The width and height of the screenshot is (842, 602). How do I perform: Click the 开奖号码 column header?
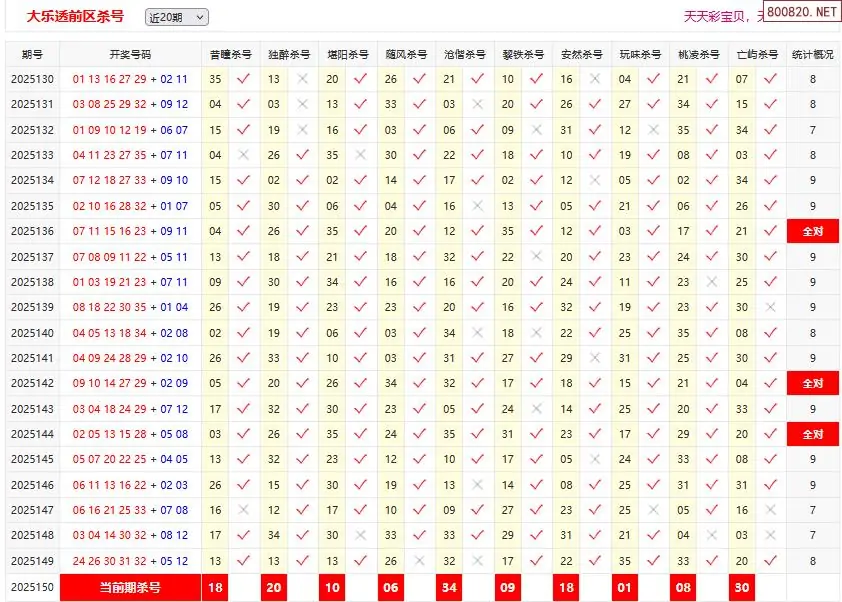click(x=130, y=54)
